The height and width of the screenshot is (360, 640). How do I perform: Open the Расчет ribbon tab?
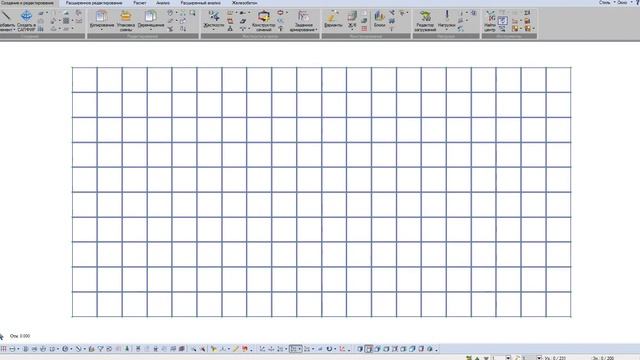[140, 3]
